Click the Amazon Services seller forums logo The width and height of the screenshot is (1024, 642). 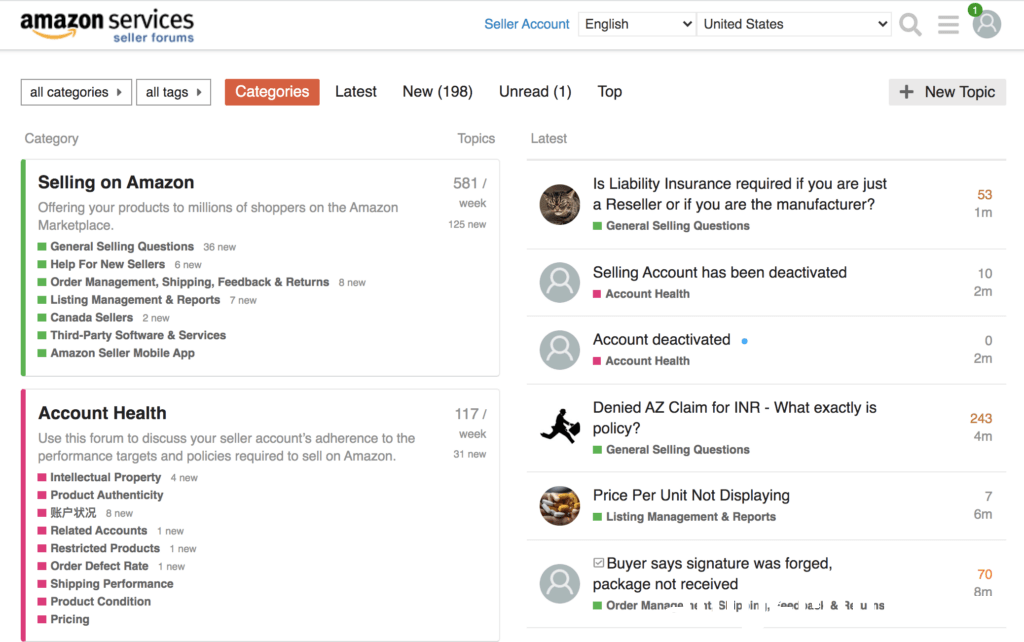coord(107,26)
